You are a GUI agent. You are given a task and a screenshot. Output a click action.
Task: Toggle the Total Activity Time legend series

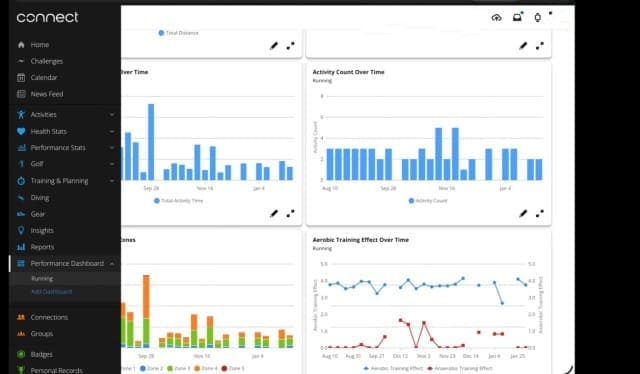(x=178, y=200)
